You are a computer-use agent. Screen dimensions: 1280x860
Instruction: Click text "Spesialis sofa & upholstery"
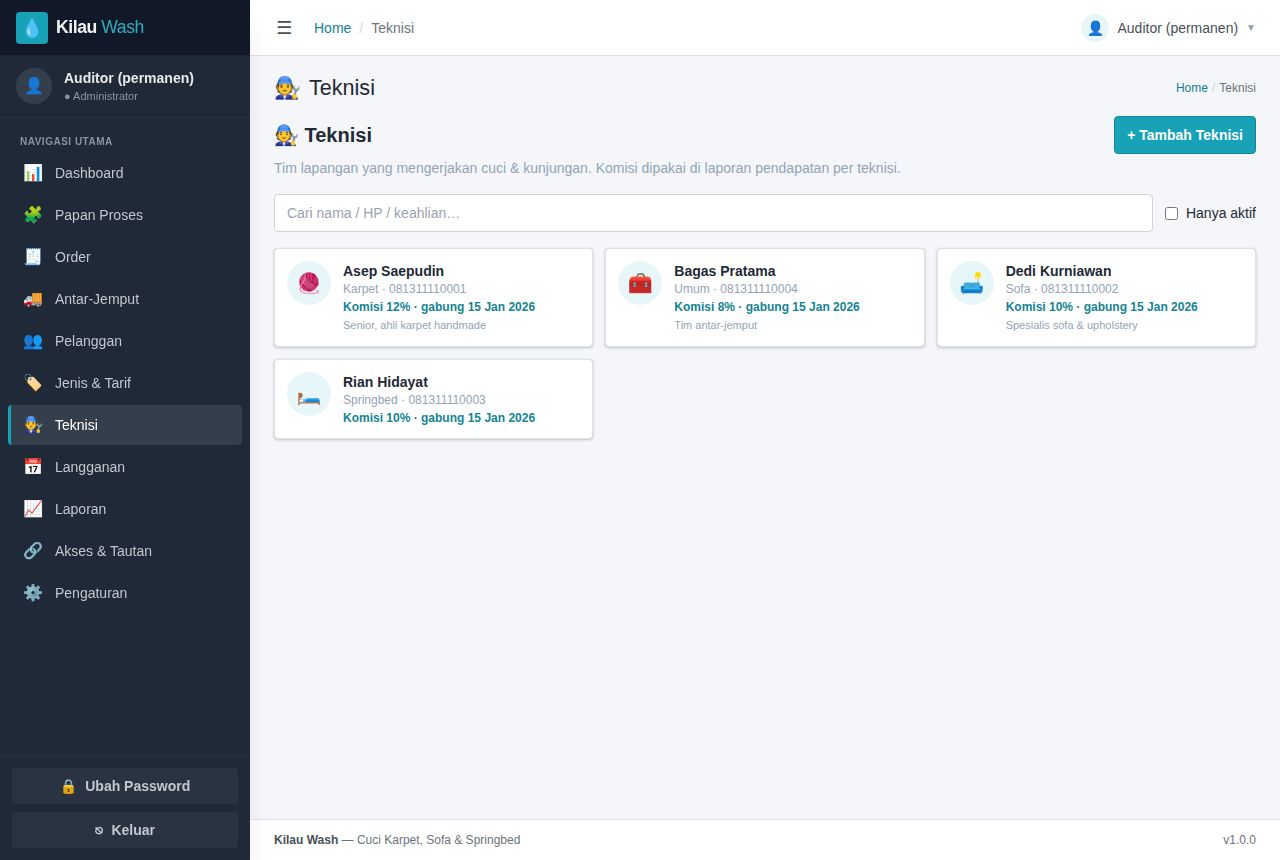point(1072,325)
